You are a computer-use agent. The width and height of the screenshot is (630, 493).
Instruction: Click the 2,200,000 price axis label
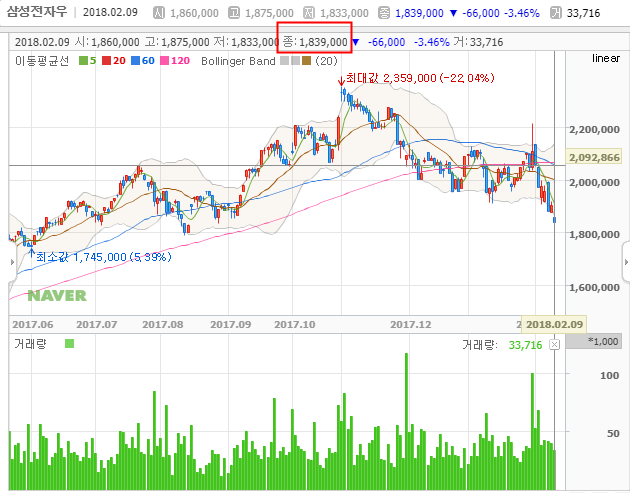point(595,129)
